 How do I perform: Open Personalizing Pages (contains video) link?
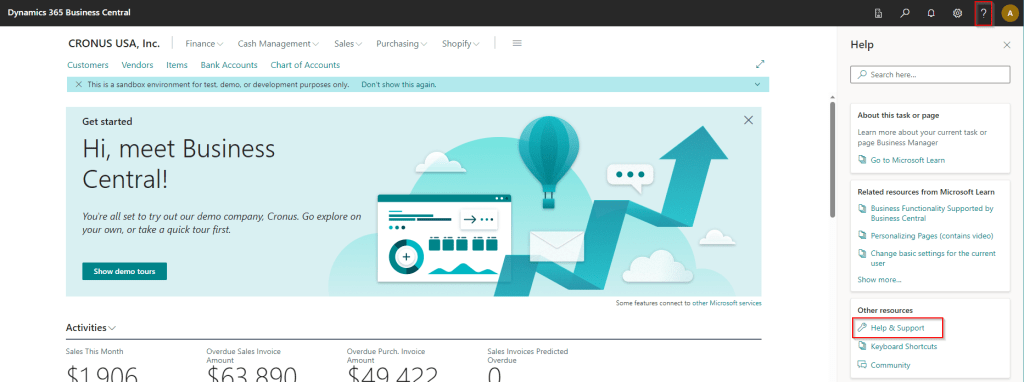(931, 235)
